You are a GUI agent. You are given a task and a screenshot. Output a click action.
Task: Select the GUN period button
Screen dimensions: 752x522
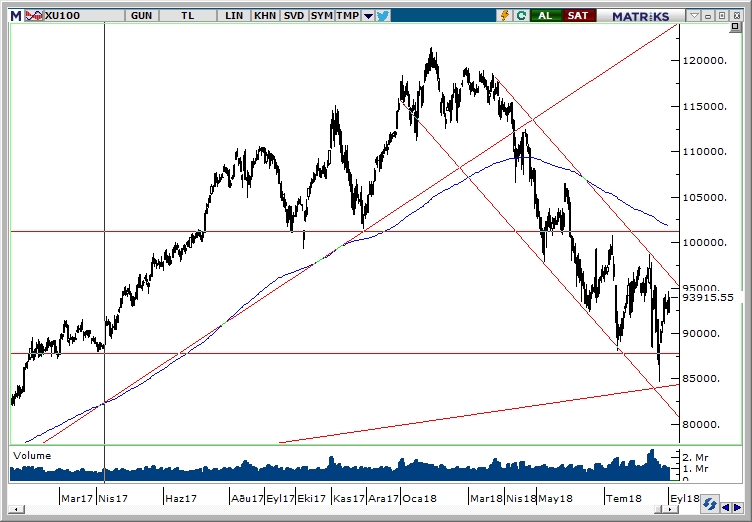coord(141,16)
